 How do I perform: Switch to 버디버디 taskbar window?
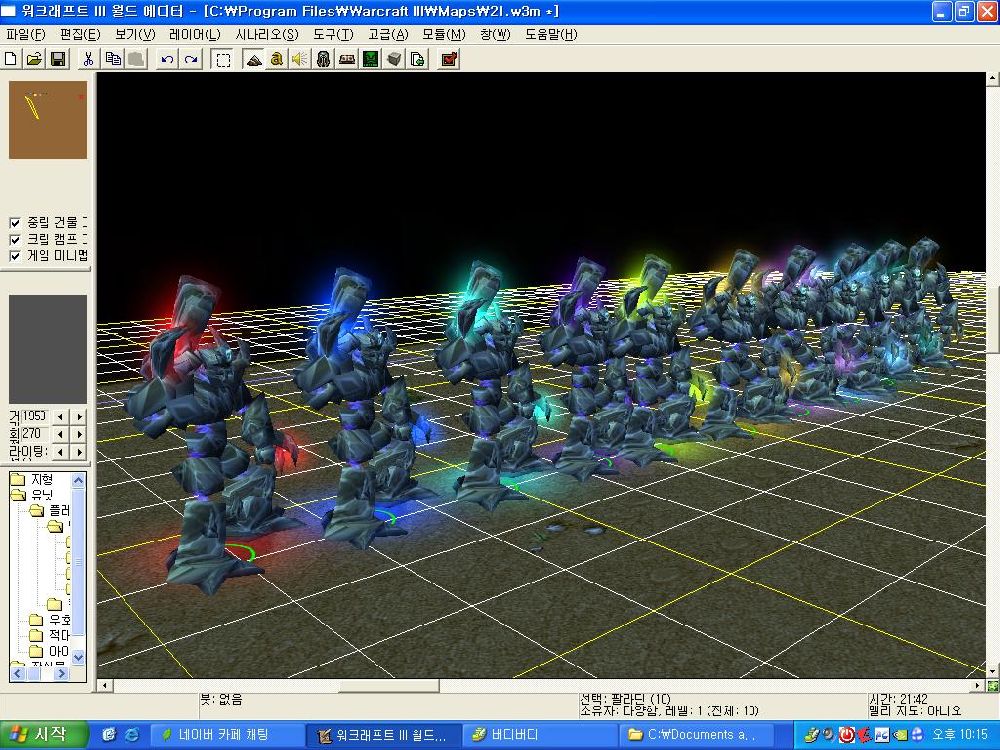click(x=539, y=735)
